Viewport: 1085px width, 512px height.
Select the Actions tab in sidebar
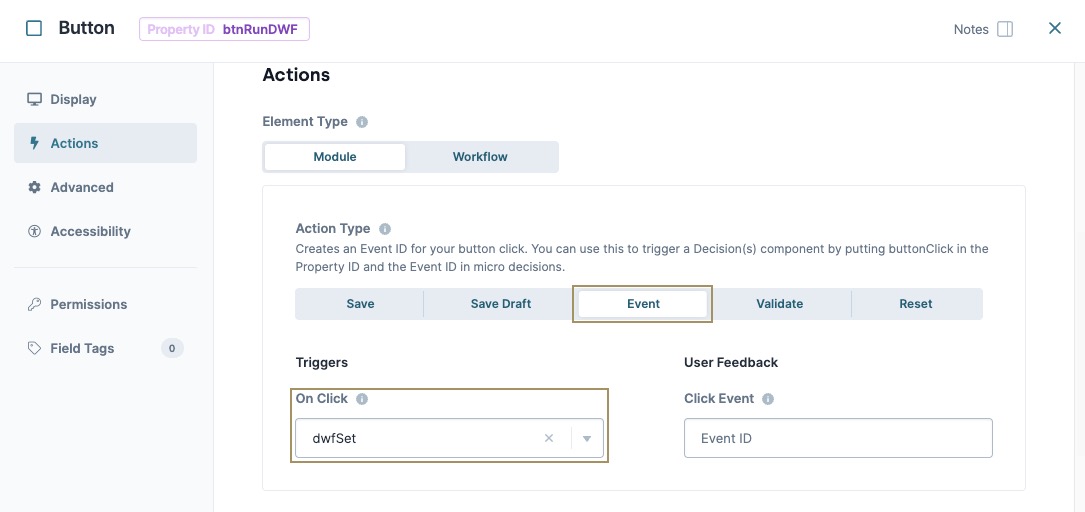point(105,143)
